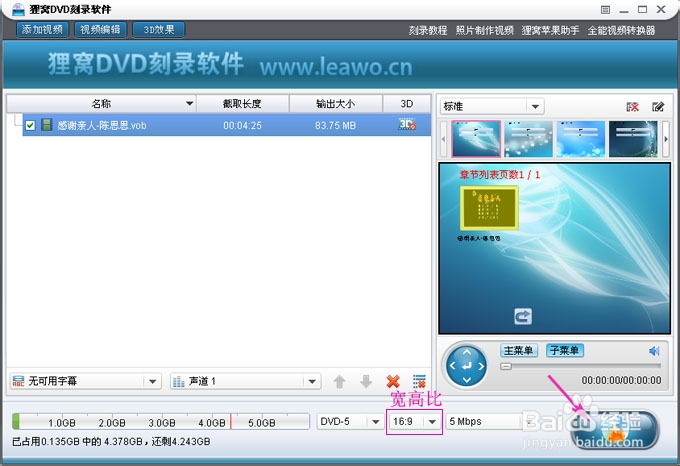Click the 输出大小 column header
The image size is (680, 466).
click(x=336, y=104)
